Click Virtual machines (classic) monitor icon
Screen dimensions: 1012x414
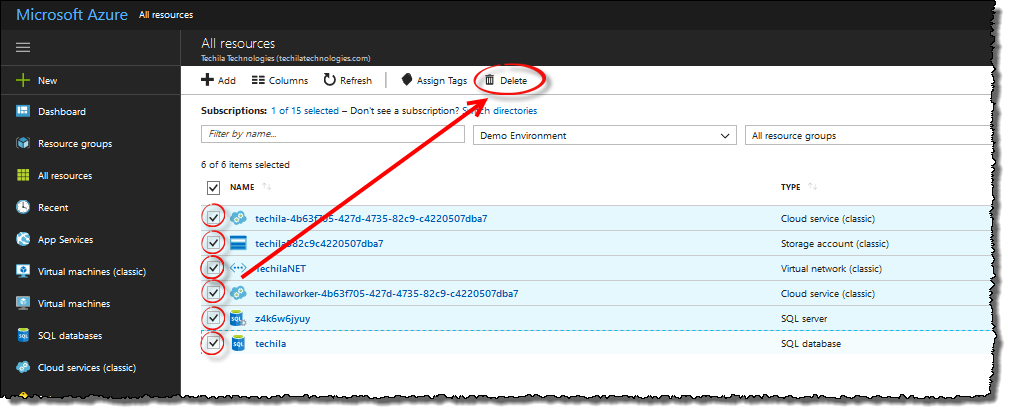pyautogui.click(x=23, y=271)
